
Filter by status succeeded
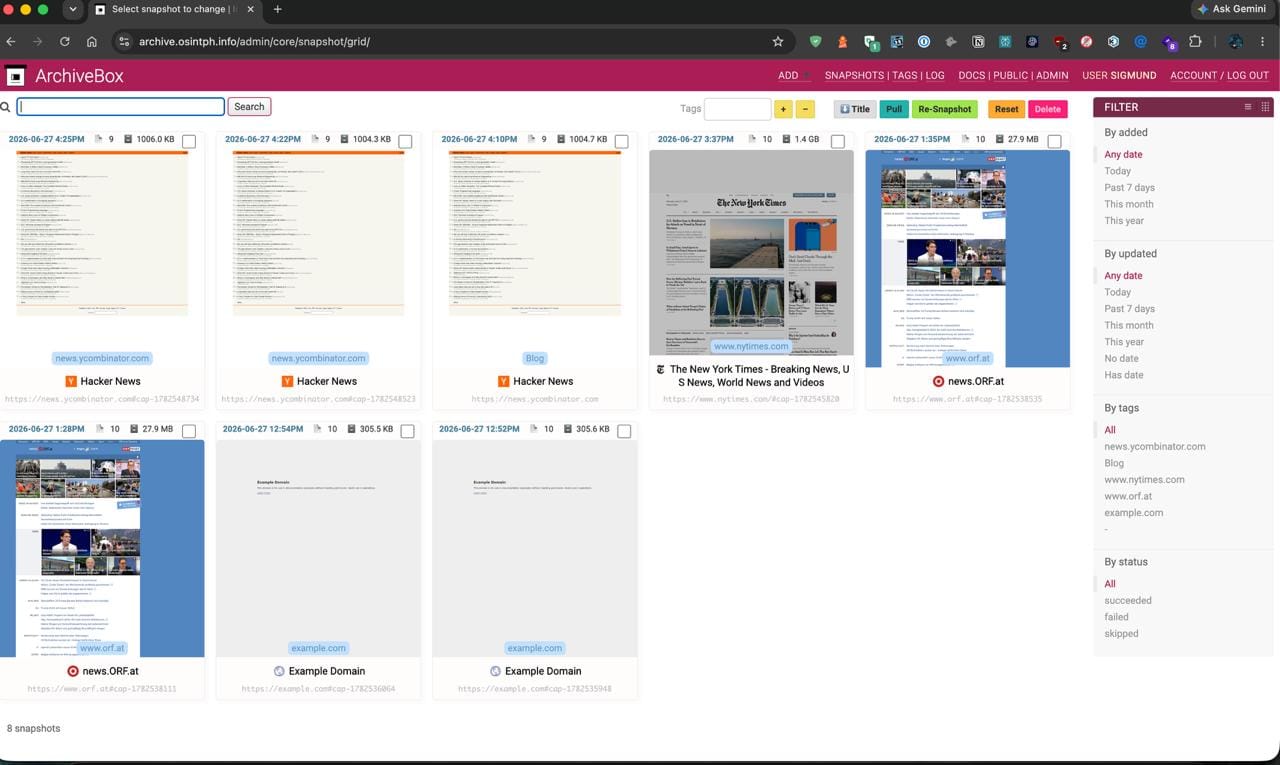(x=1128, y=601)
